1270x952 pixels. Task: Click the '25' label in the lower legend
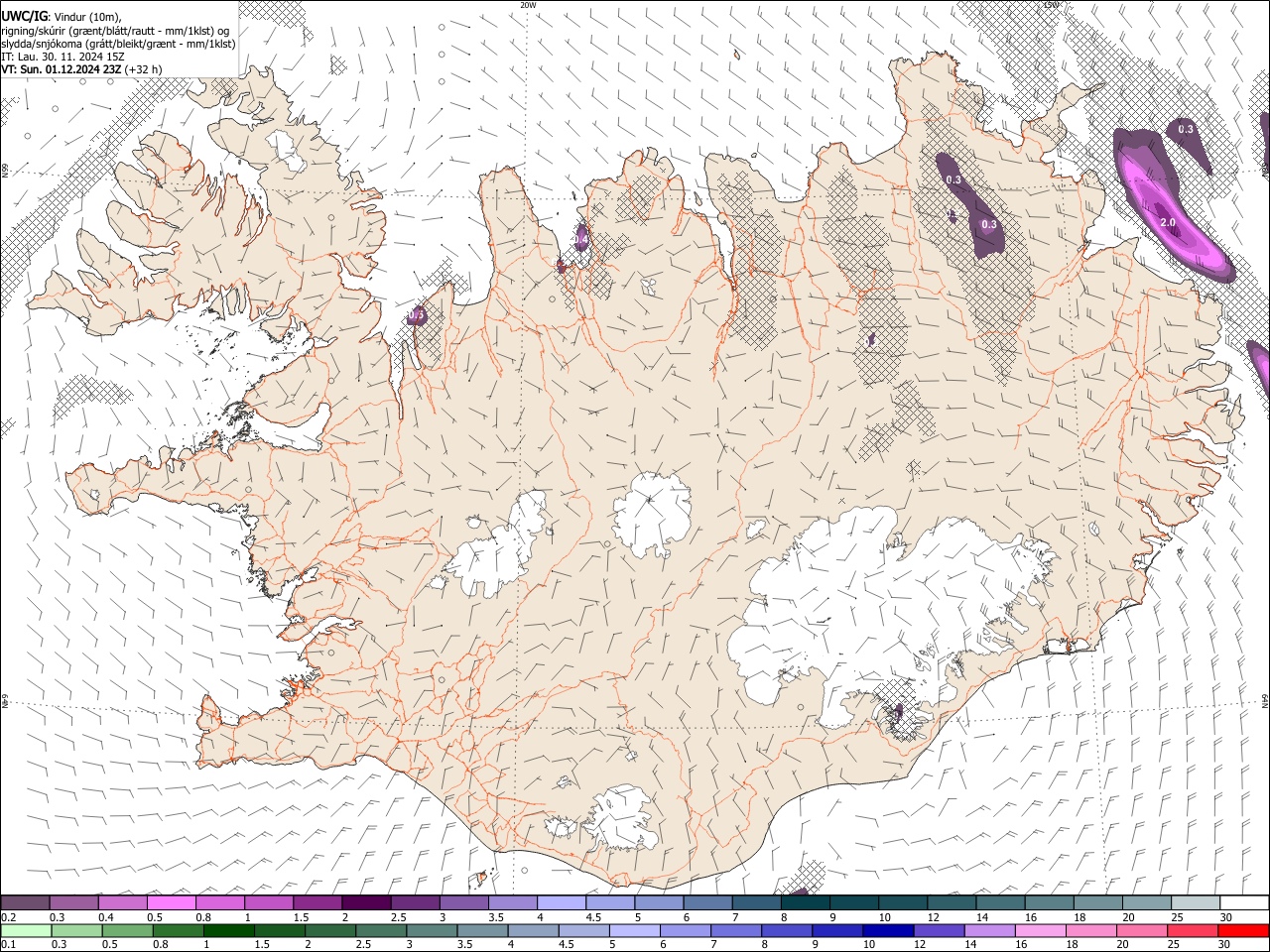click(x=1174, y=944)
